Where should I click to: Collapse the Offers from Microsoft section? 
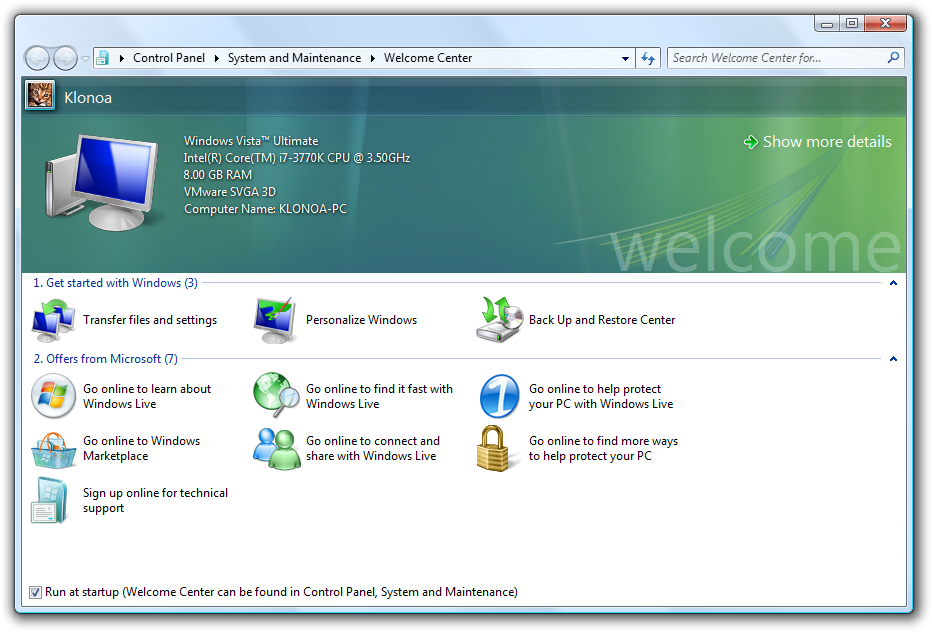pyautogui.click(x=893, y=359)
